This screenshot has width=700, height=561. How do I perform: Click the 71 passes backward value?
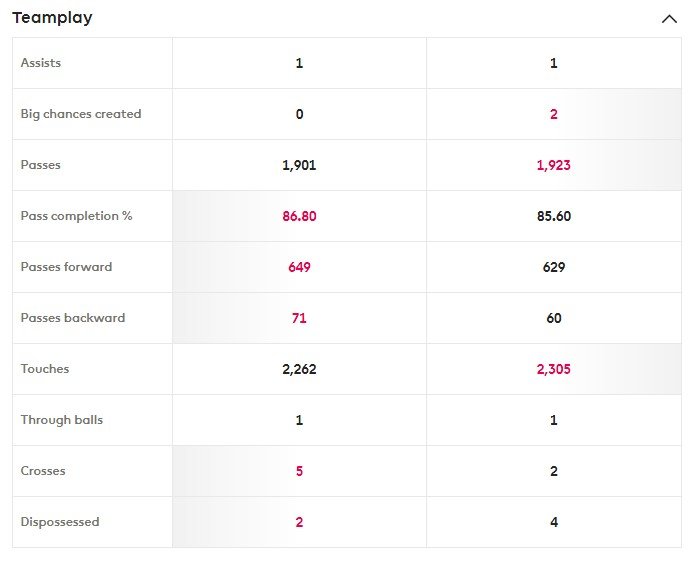point(299,318)
